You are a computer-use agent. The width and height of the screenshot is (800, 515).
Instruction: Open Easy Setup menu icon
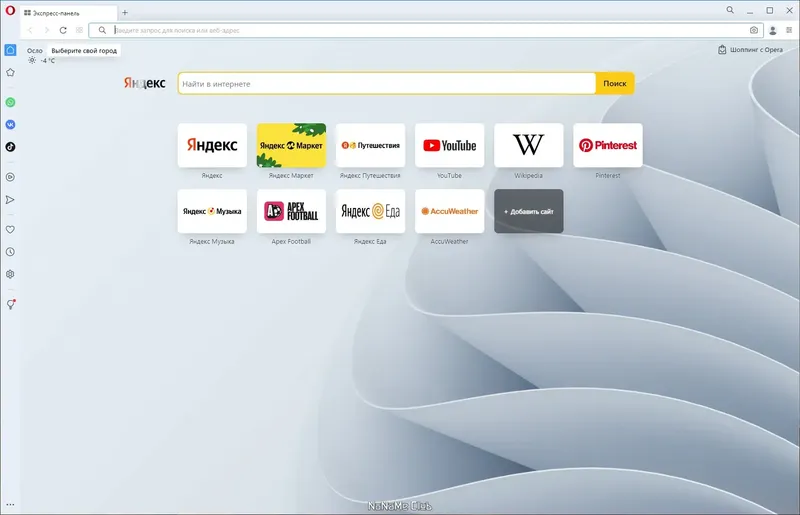[789, 30]
